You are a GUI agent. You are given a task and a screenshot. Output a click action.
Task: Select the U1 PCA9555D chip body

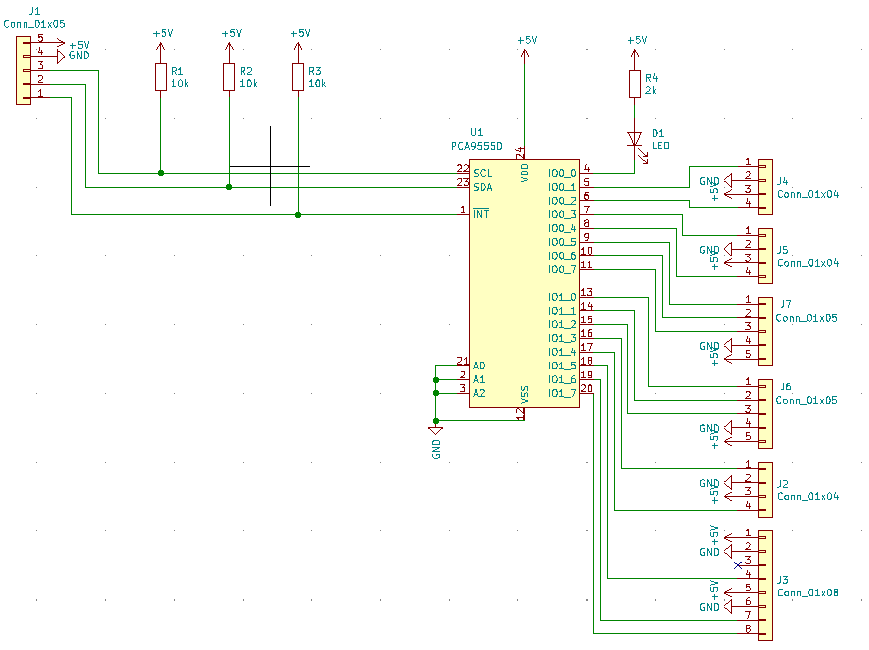pyautogui.click(x=524, y=284)
